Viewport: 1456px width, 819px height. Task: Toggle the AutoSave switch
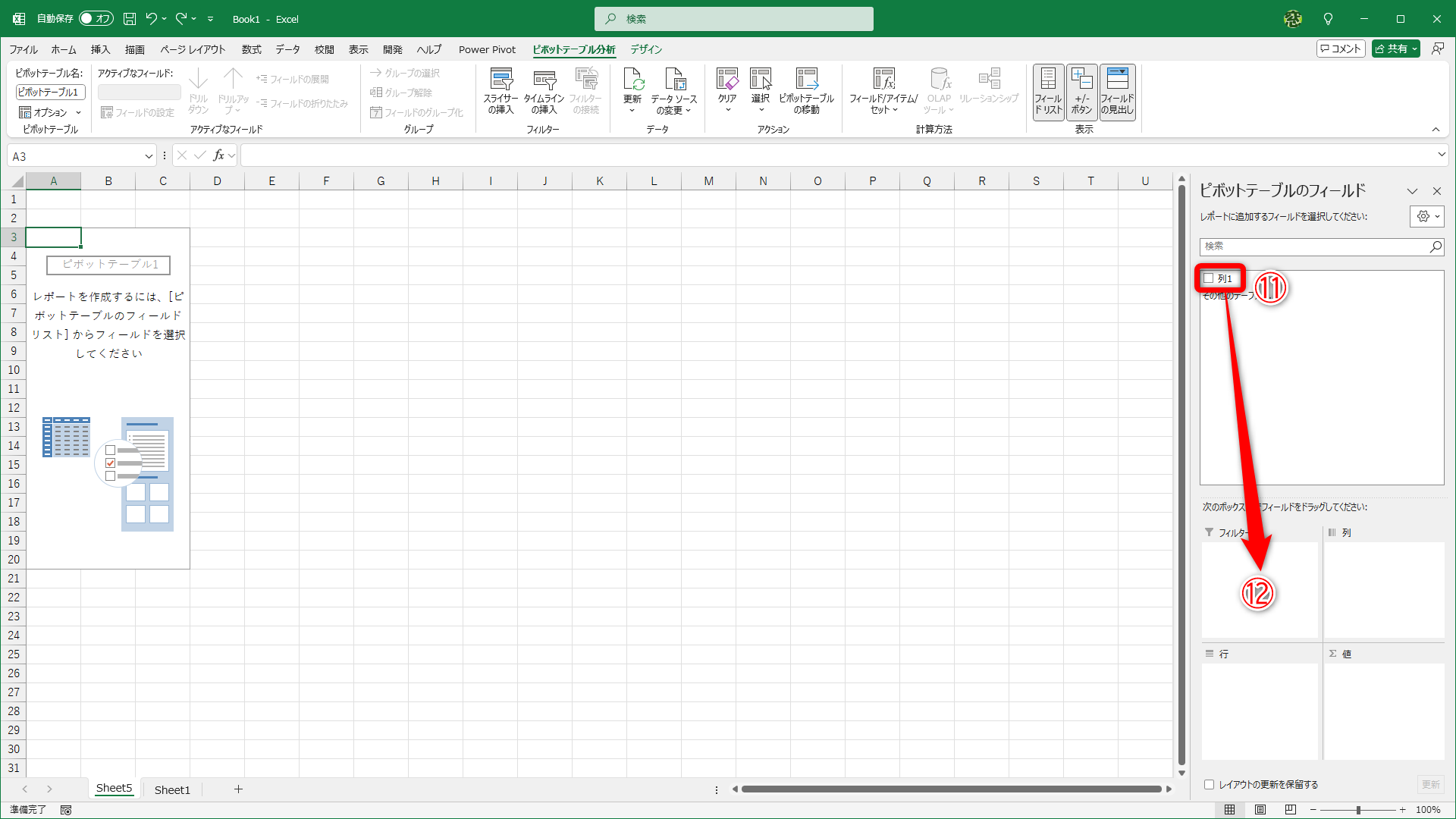96,19
